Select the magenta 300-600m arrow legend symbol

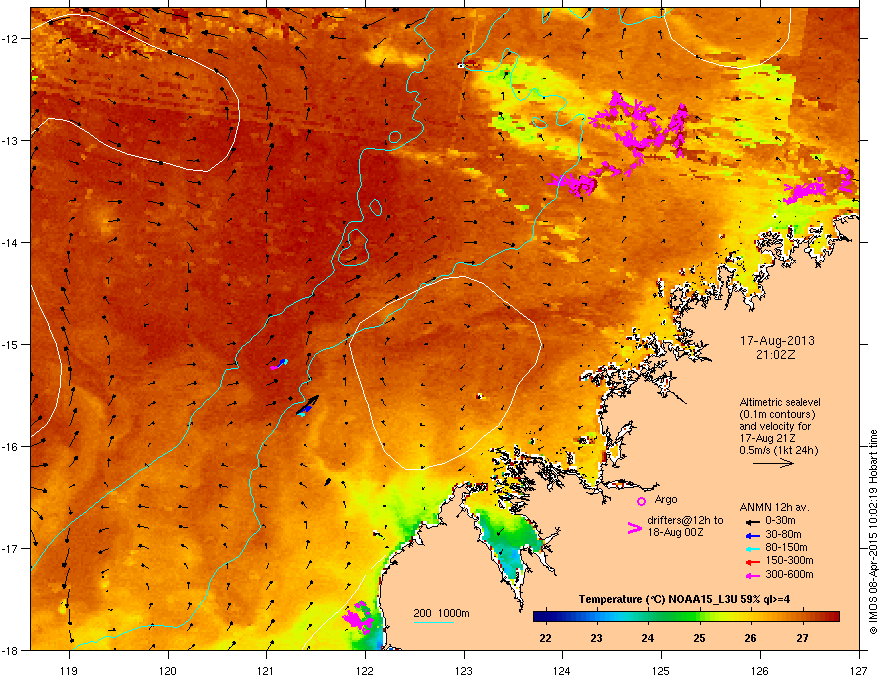(752, 575)
